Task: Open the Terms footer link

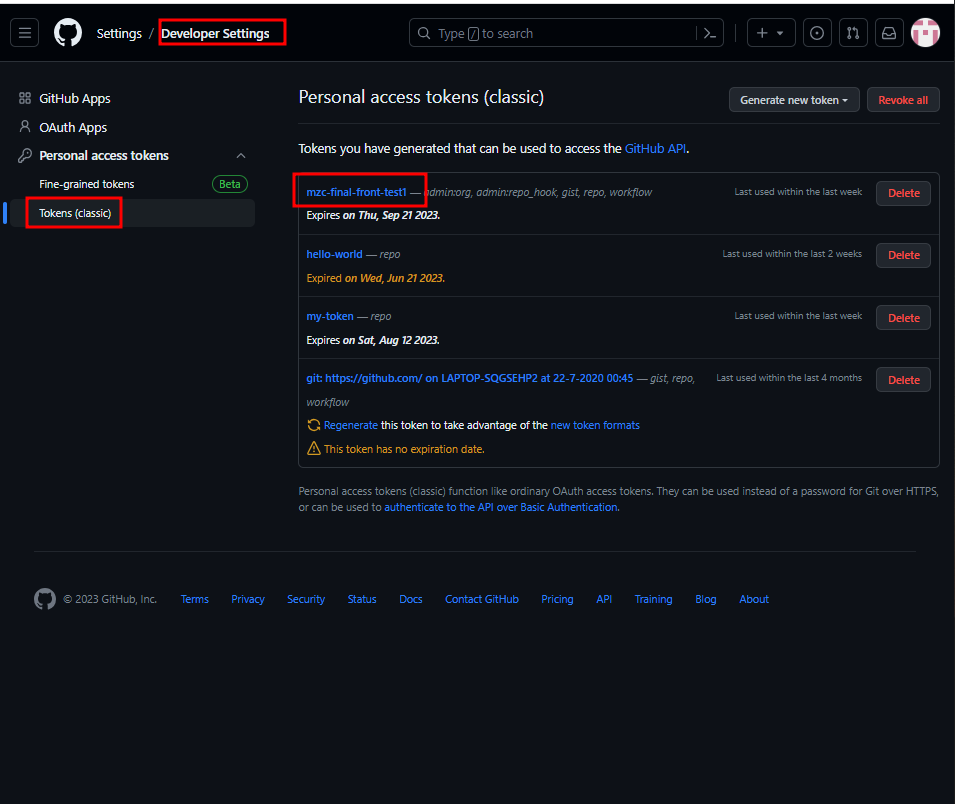Action: point(195,599)
